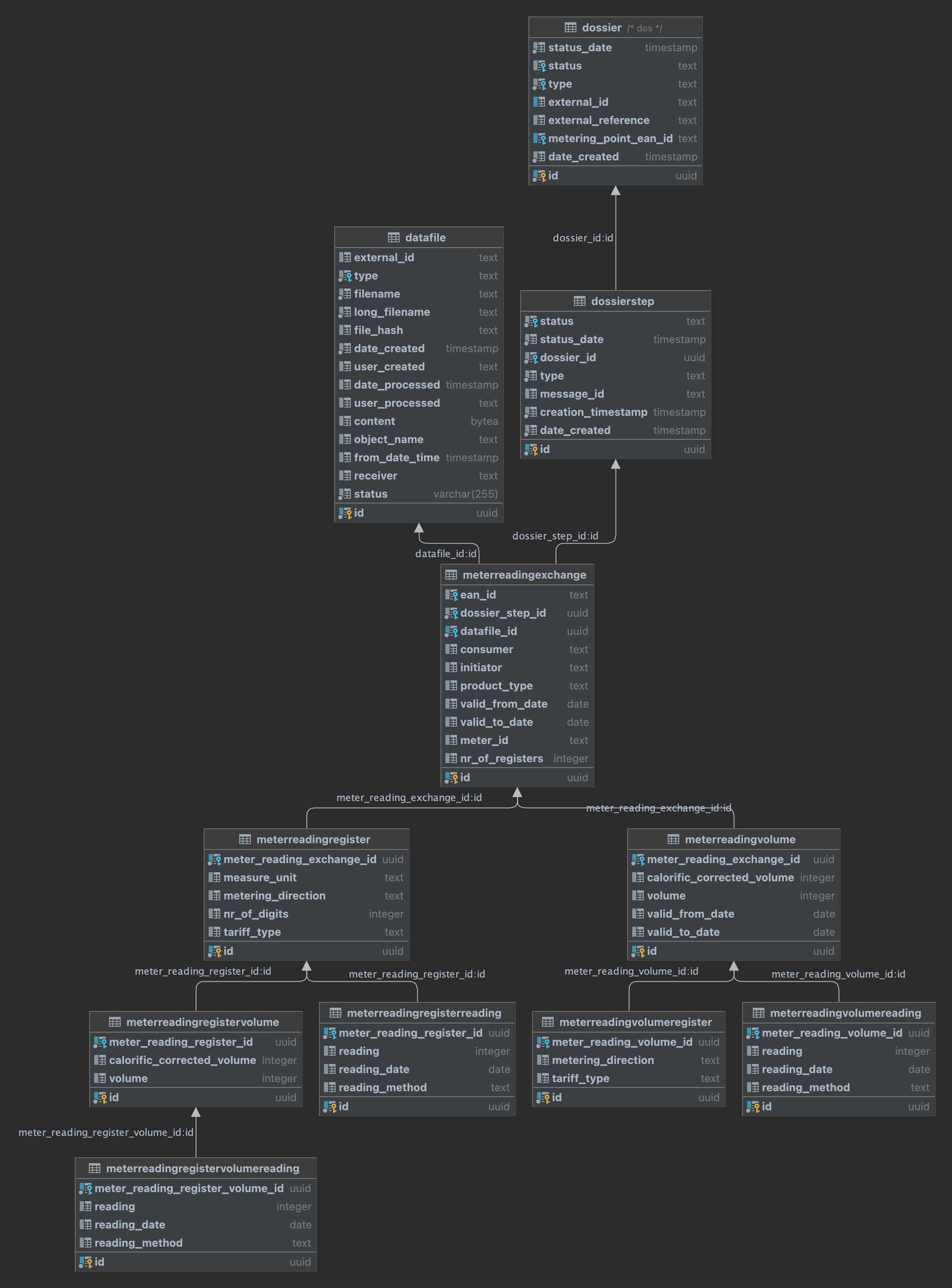Click the meter_reading_register_volume_id:id edge label
The width and height of the screenshot is (952, 1288).
point(106,1133)
